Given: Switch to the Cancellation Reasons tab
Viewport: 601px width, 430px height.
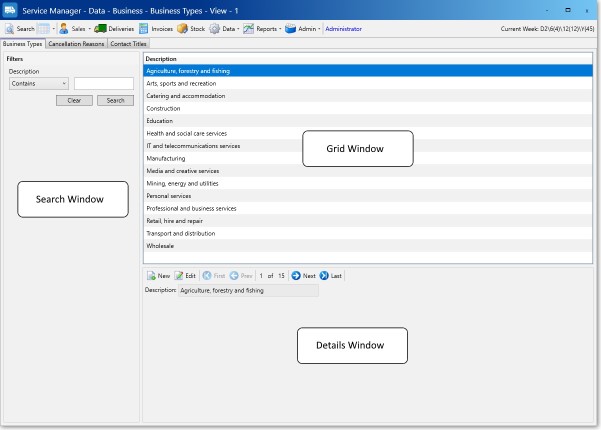Looking at the screenshot, I should 76,44.
